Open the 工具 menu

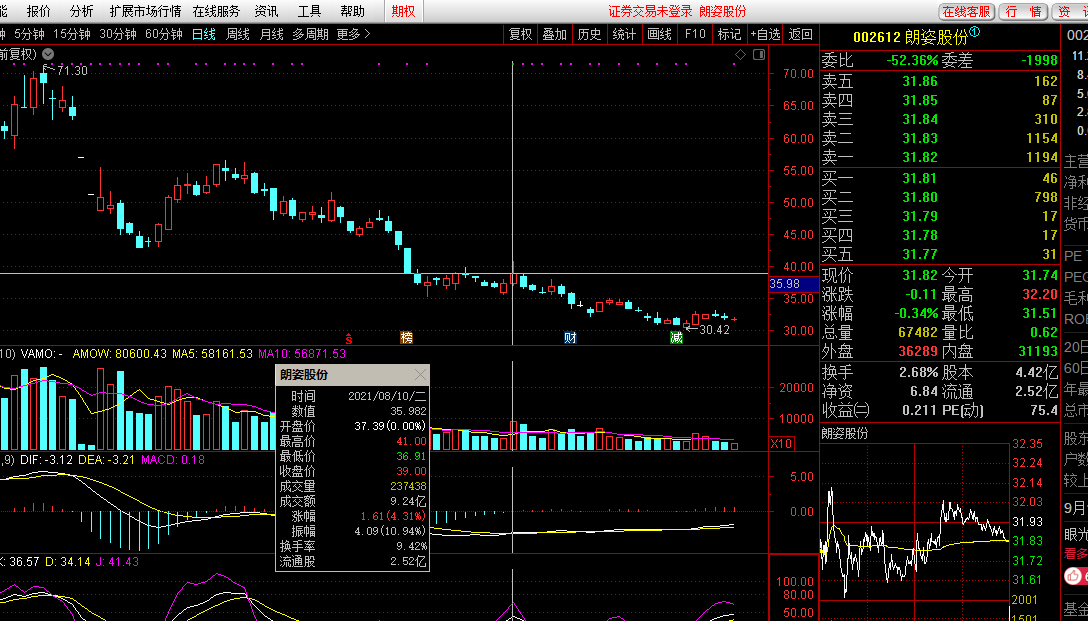309,11
